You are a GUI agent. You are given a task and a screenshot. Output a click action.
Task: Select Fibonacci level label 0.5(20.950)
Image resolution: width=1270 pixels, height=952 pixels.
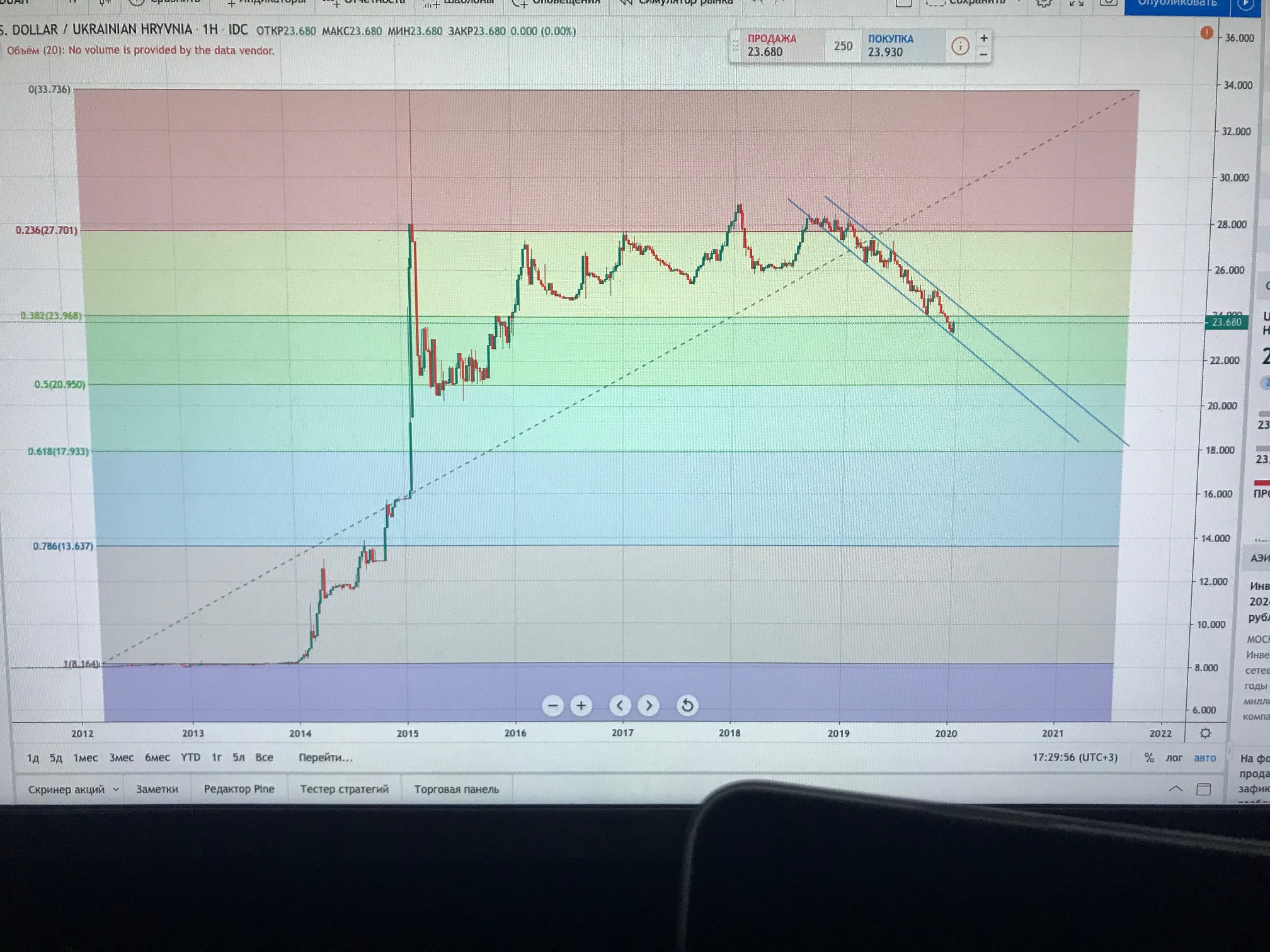pyautogui.click(x=60, y=384)
